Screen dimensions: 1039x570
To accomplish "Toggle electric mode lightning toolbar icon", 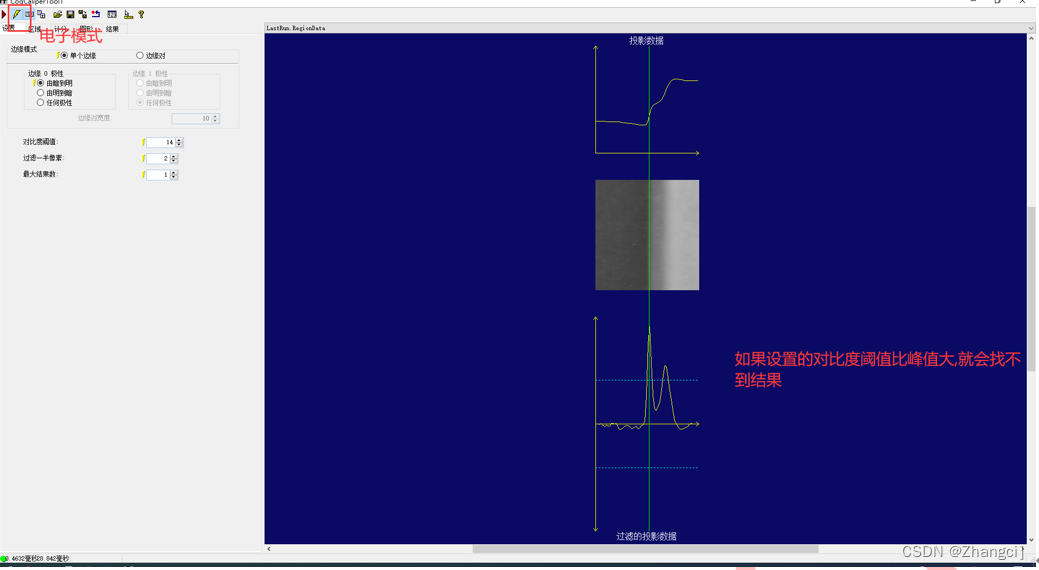I will click(17, 14).
